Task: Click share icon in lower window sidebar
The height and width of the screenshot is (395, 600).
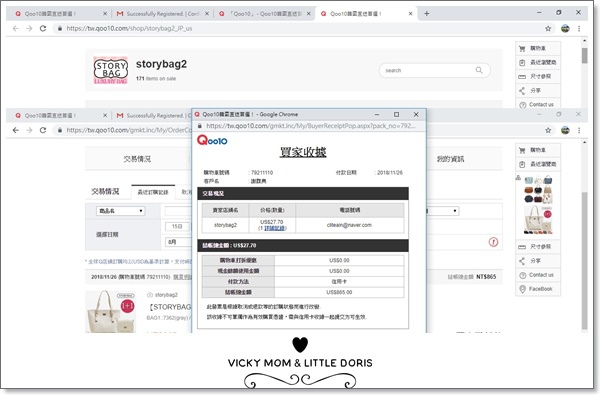Action: [x=522, y=261]
